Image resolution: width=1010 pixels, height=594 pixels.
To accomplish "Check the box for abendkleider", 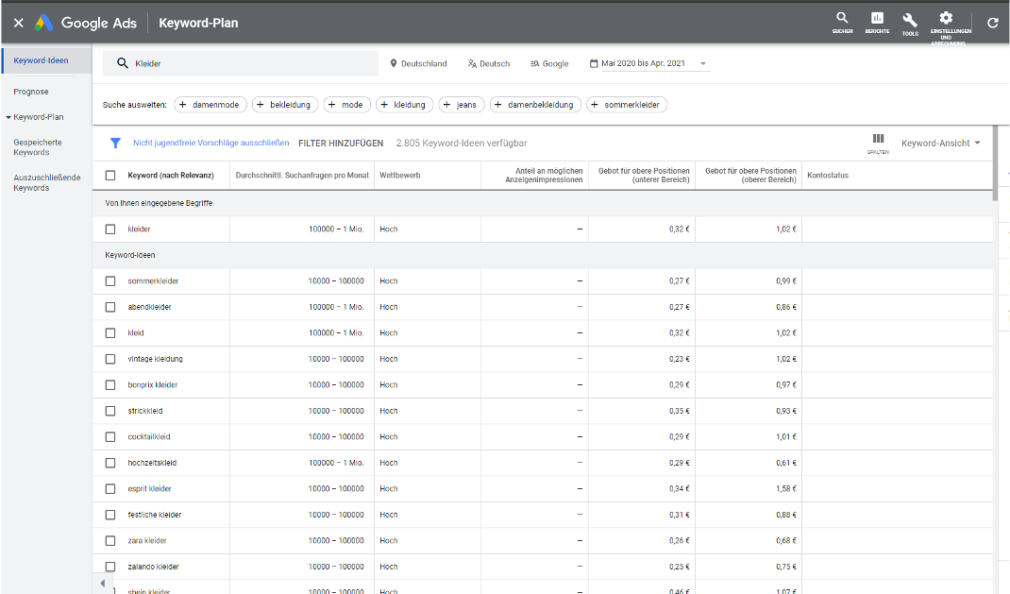I will [110, 307].
